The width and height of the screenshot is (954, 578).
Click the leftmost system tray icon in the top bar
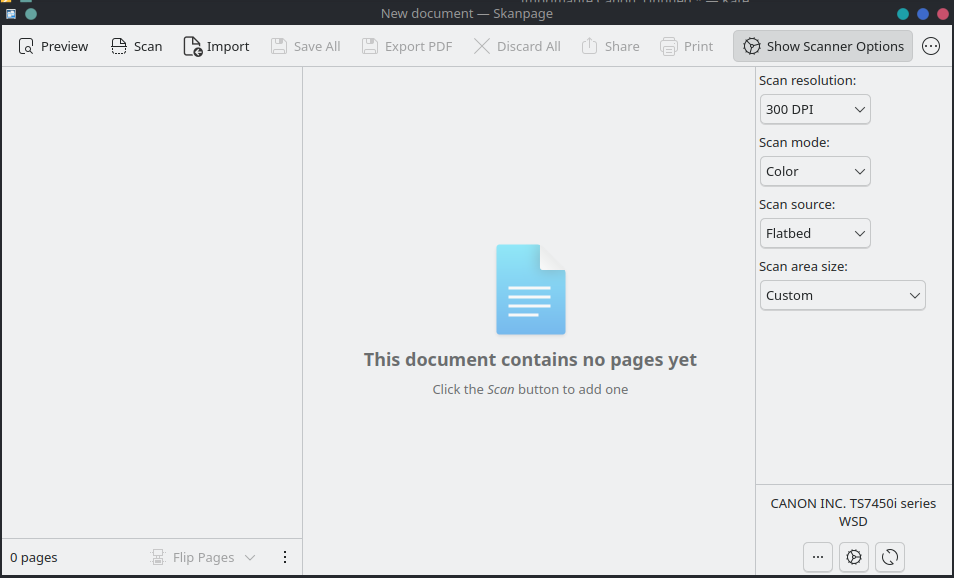tap(10, 13)
